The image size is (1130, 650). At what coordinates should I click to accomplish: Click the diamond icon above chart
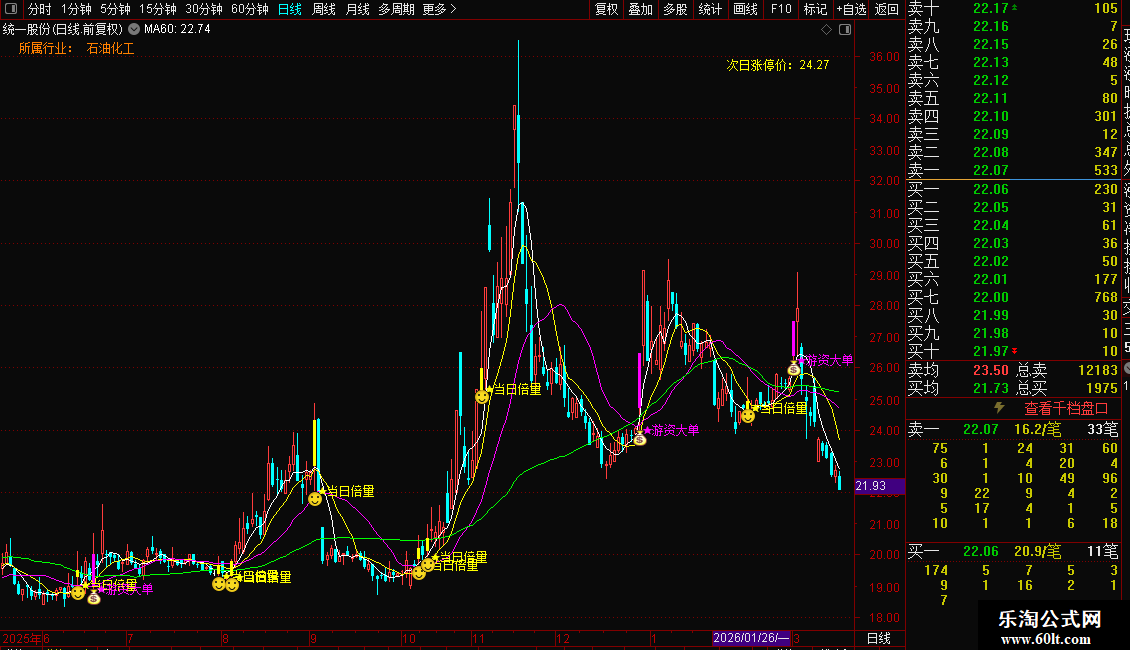click(x=827, y=30)
